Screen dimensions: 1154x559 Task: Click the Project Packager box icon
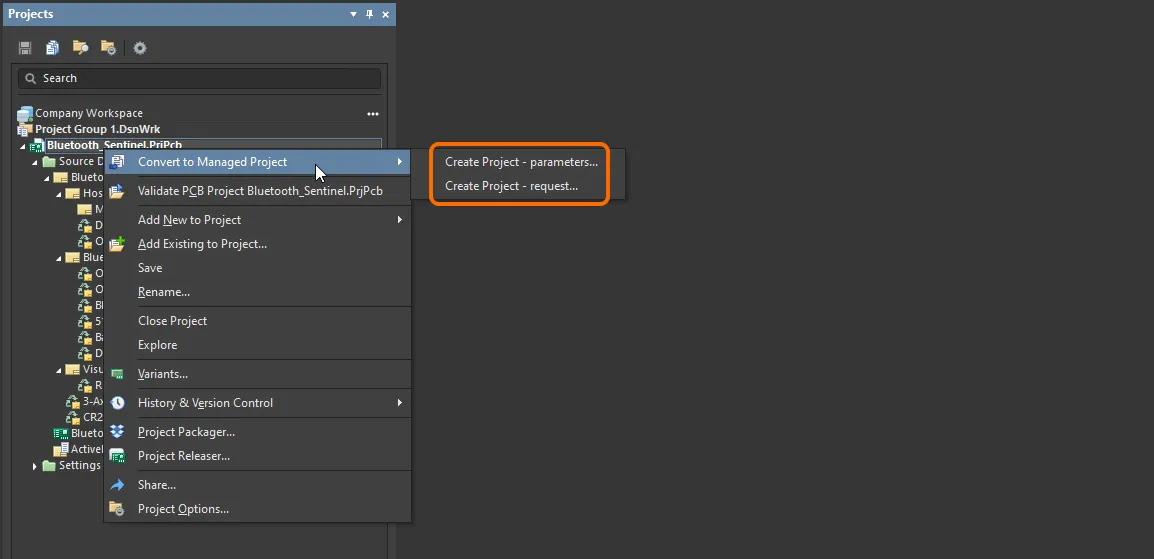pyautogui.click(x=117, y=432)
